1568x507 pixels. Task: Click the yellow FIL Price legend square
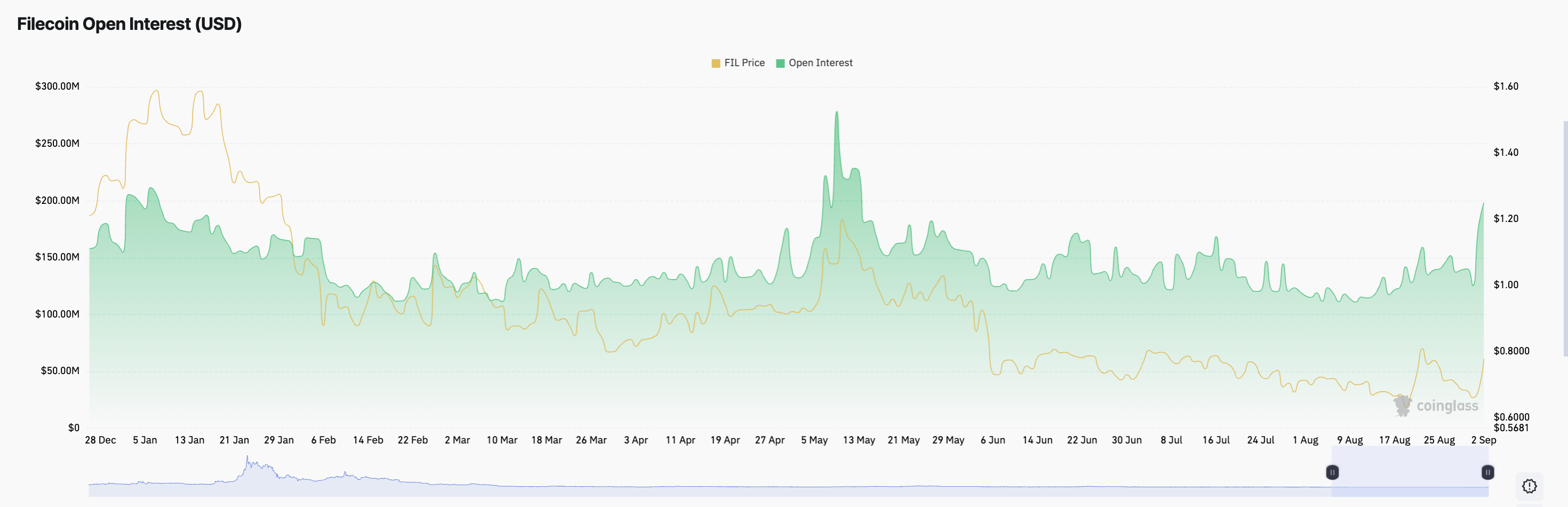(716, 64)
